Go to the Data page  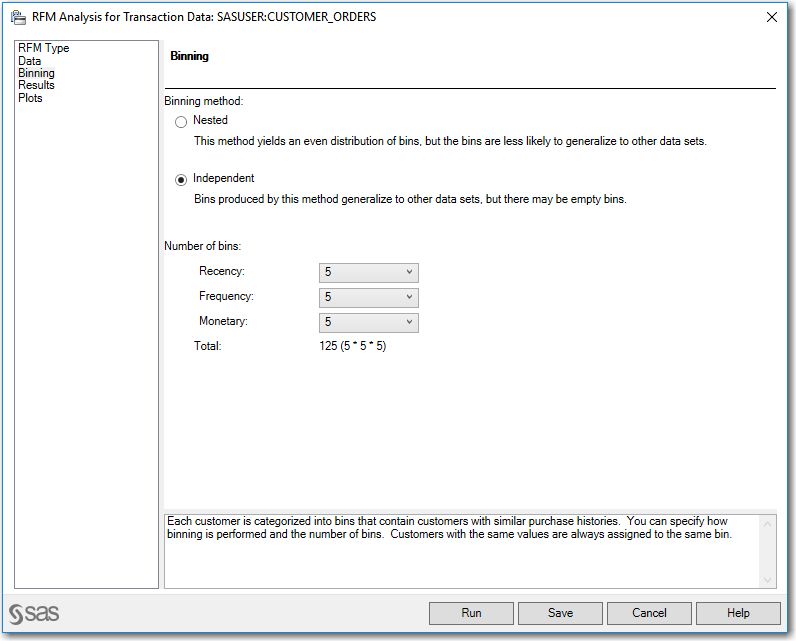[29, 61]
